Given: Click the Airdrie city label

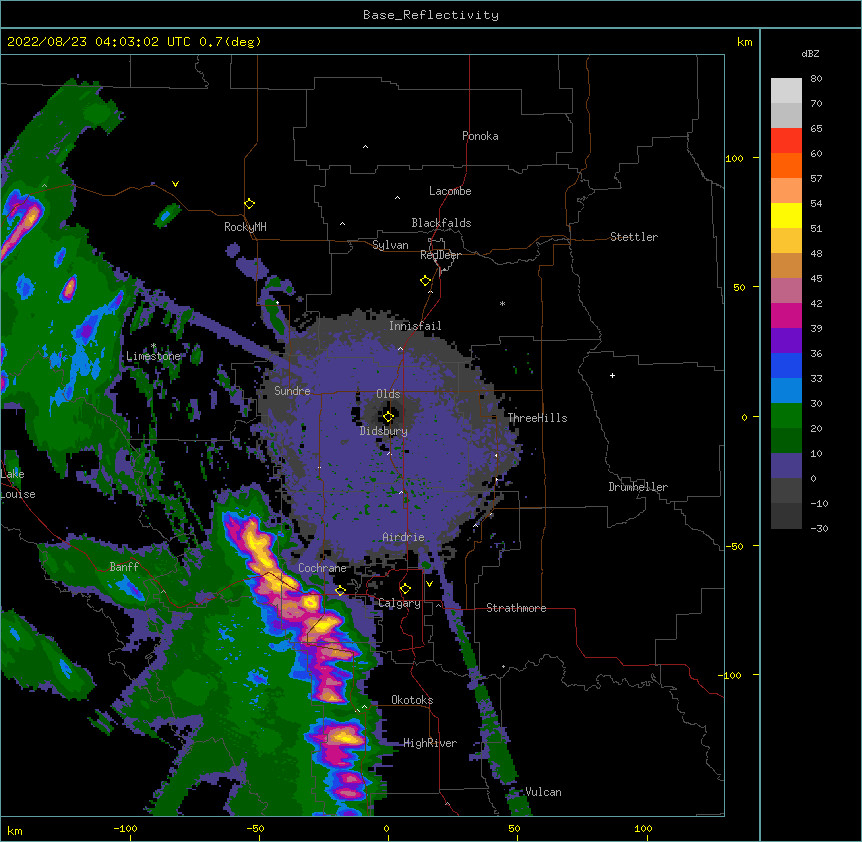Looking at the screenshot, I should pos(403,537).
